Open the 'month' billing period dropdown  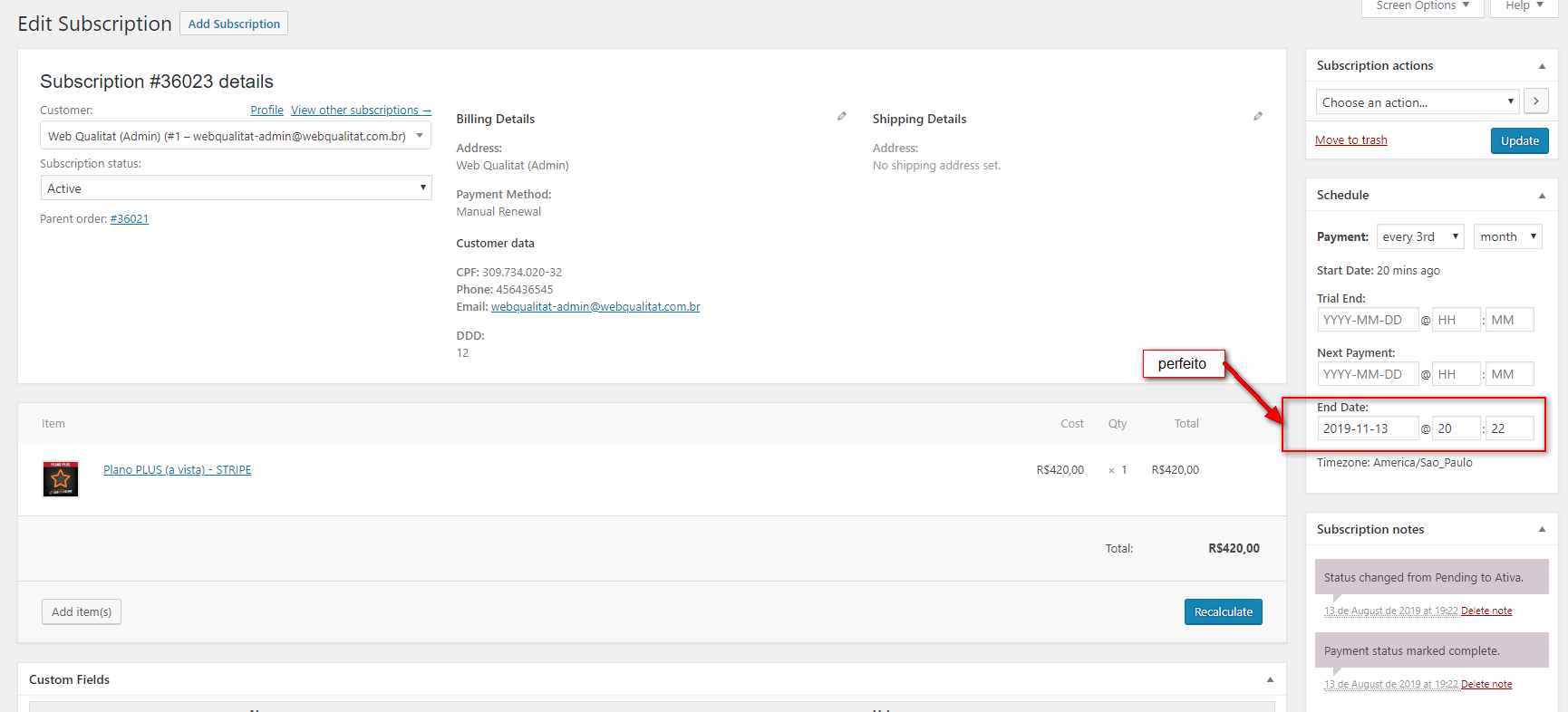(x=1507, y=237)
